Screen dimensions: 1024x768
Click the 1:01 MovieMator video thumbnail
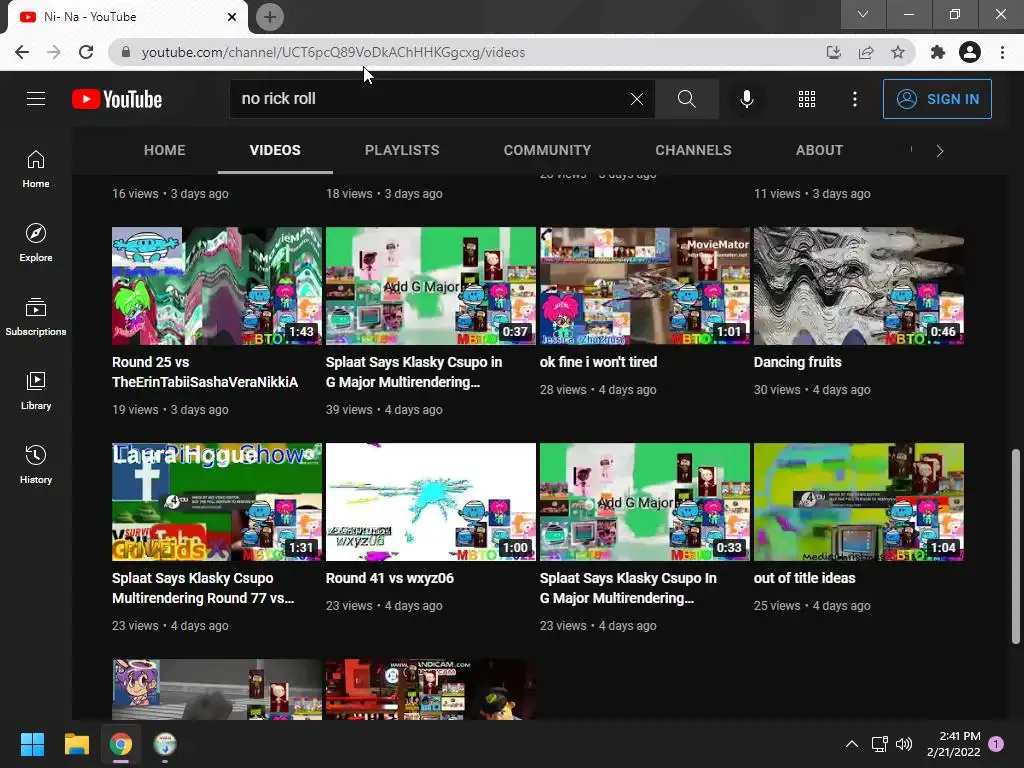645,286
